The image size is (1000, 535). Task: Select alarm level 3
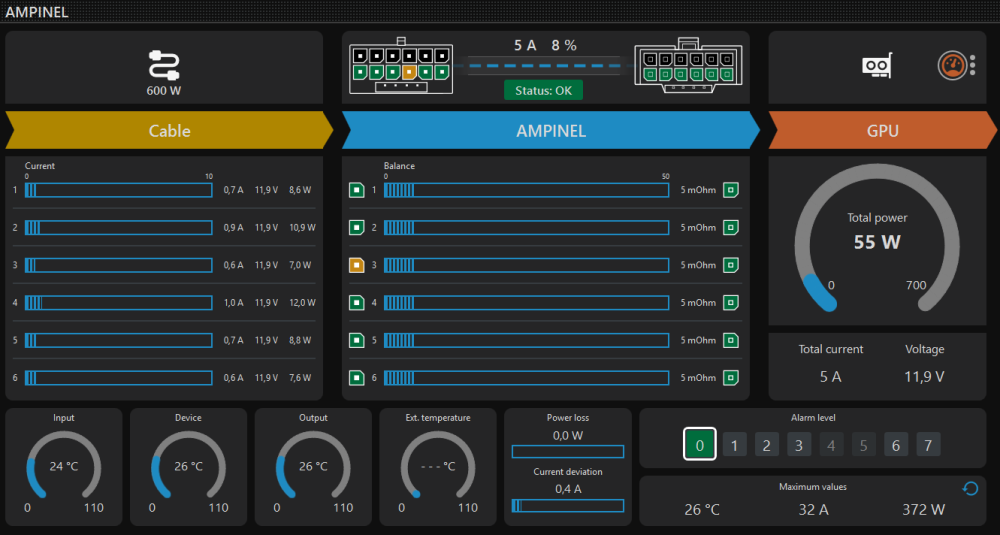click(x=799, y=445)
